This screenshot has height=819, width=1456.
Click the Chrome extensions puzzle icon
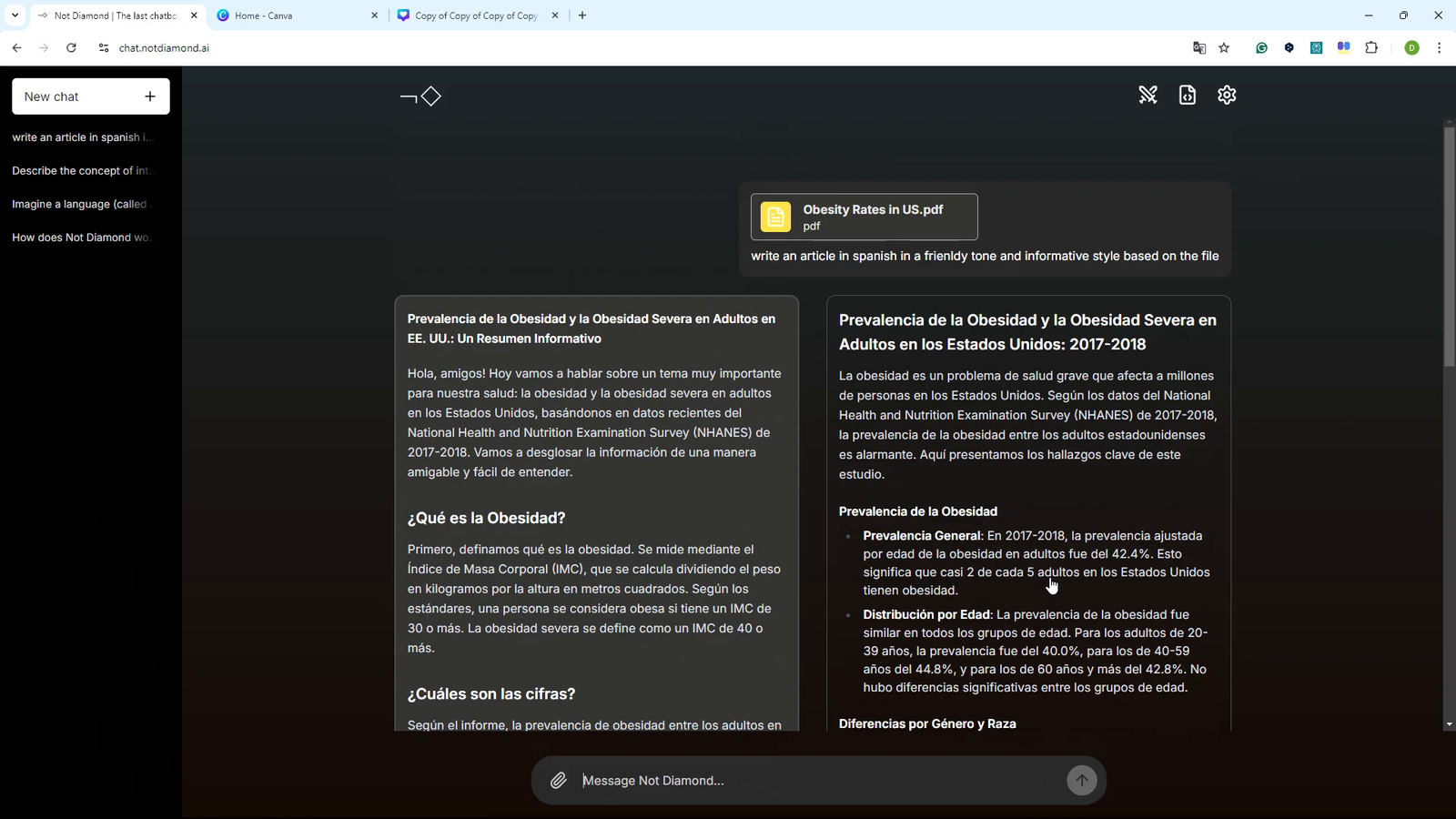click(1372, 47)
